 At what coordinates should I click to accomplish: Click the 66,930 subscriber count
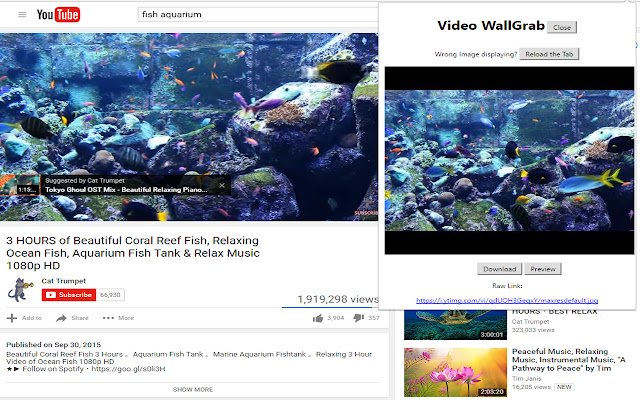(x=110, y=295)
